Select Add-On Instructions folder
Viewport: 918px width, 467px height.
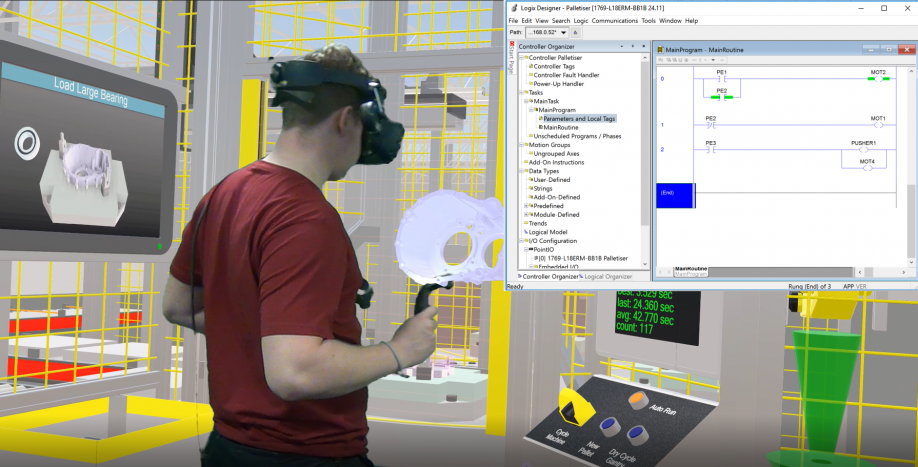pyautogui.click(x=556, y=162)
